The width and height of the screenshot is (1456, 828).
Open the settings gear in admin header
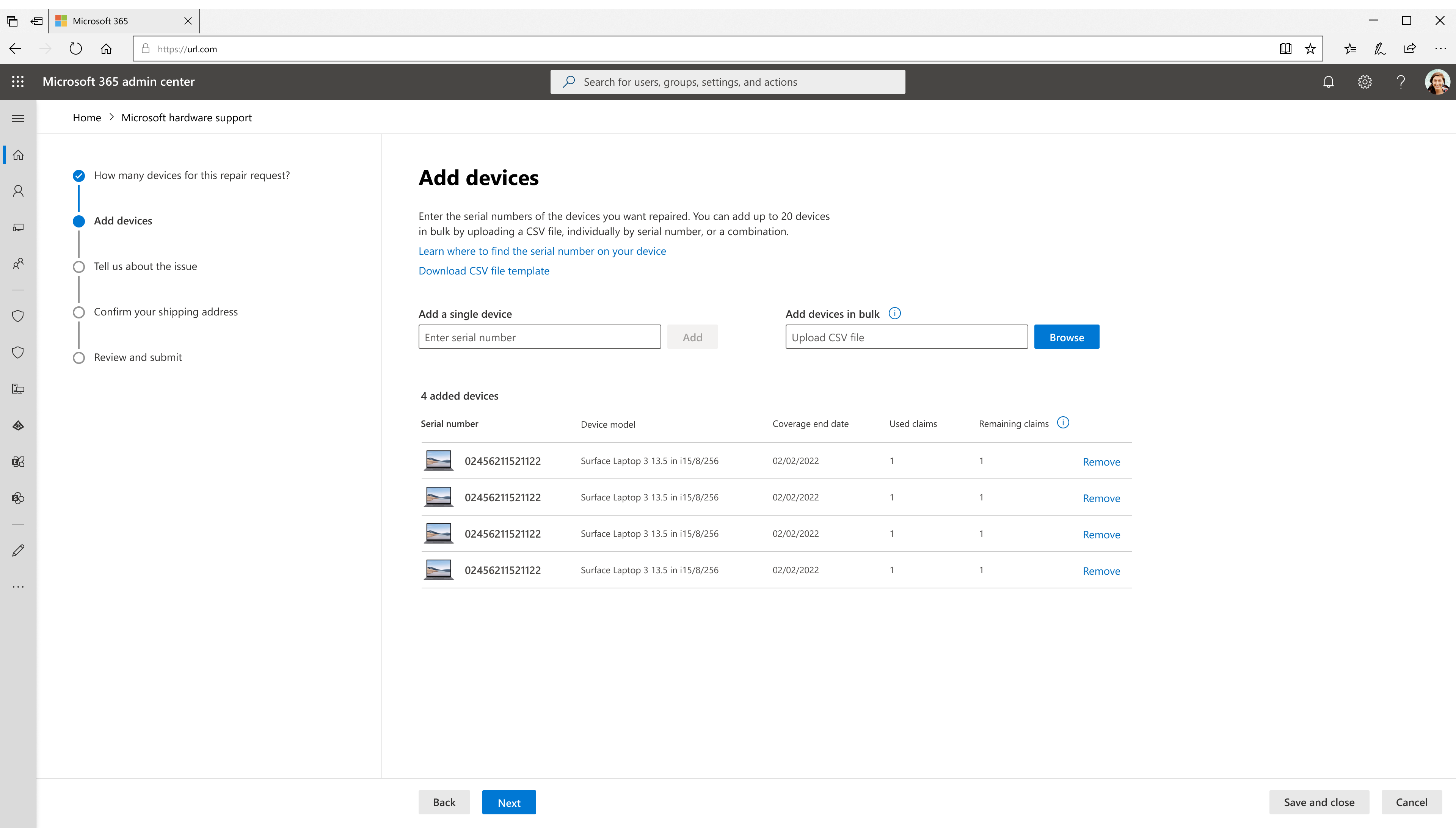point(1364,82)
